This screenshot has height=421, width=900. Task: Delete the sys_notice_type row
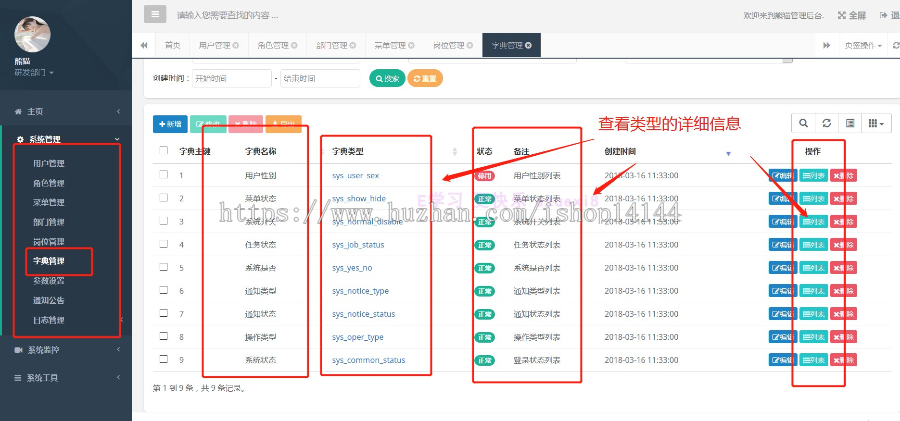843,291
